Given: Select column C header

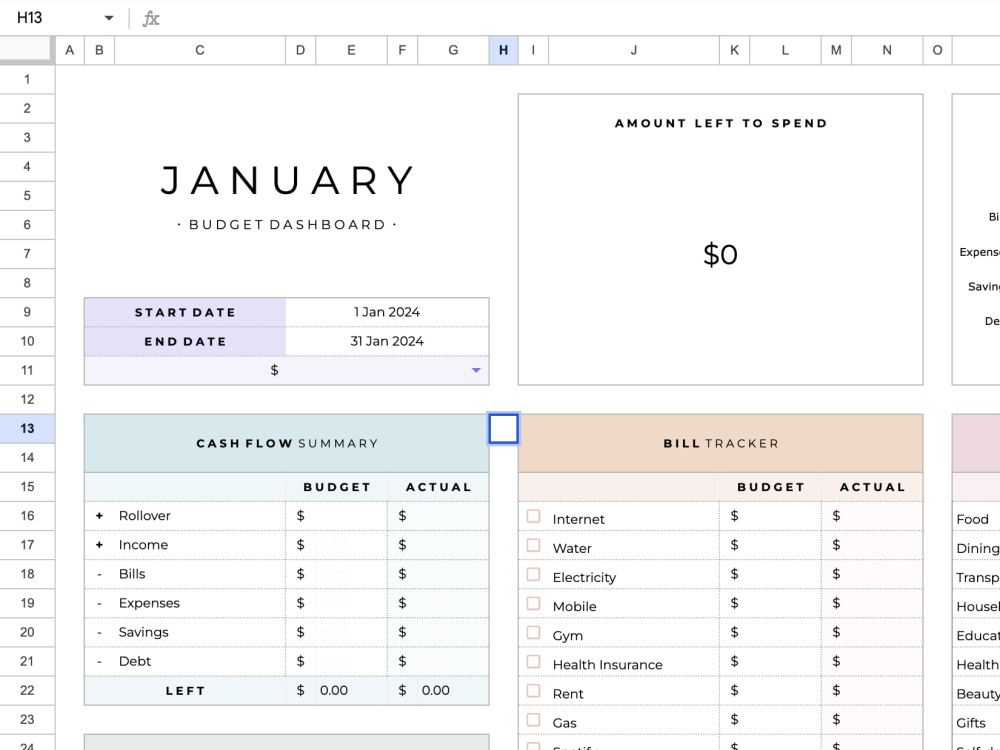Looking at the screenshot, I should click(200, 50).
